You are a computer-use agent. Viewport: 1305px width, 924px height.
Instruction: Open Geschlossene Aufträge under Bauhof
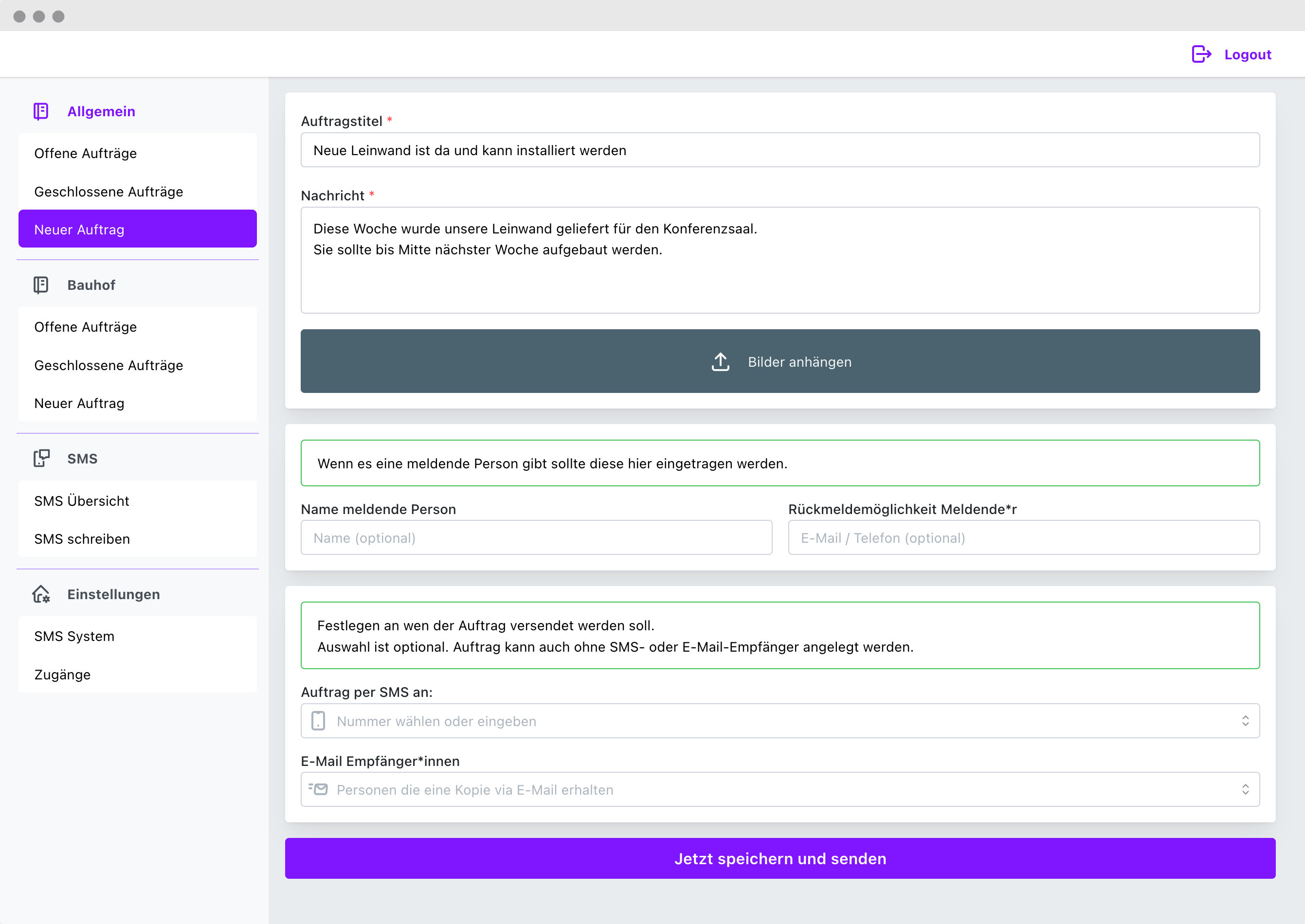108,365
